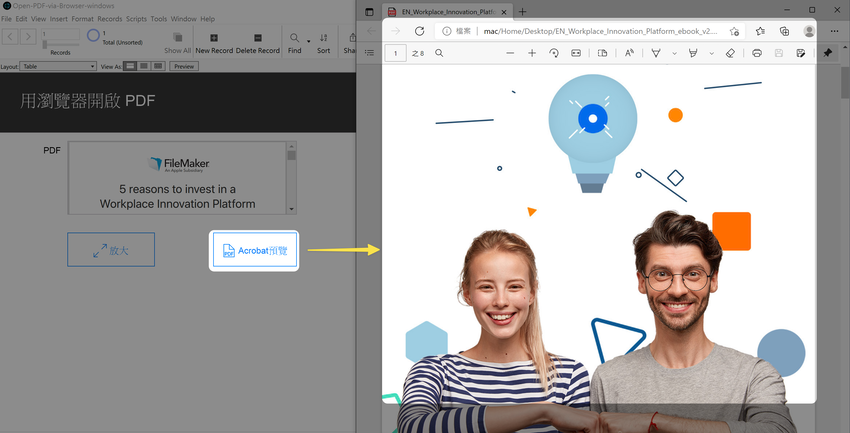Image resolution: width=850 pixels, height=433 pixels.
Task: Start Read Aloud in PDF toolbar
Action: 629,53
